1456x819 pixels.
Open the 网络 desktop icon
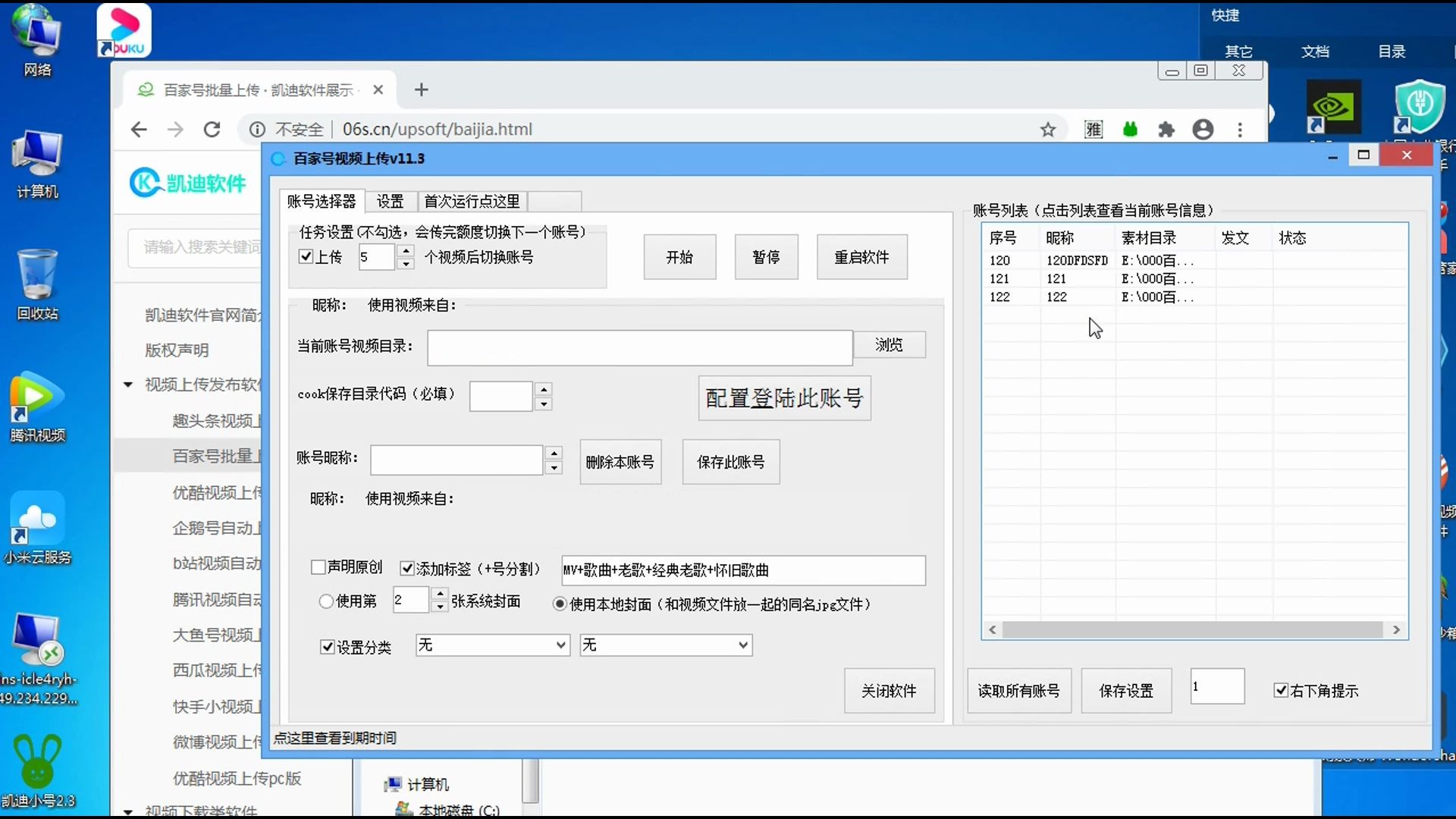pyautogui.click(x=36, y=39)
